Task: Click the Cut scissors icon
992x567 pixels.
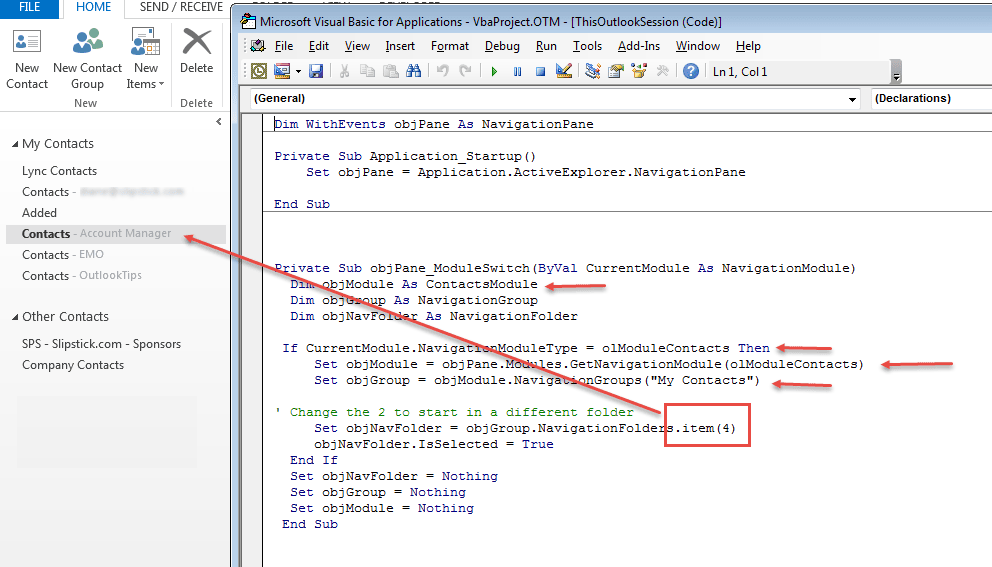Action: (344, 71)
